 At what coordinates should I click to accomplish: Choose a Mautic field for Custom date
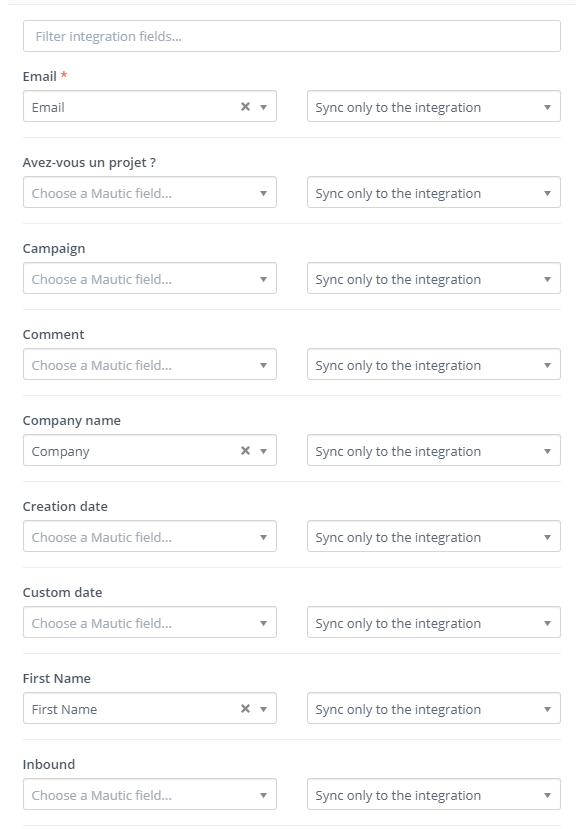coord(150,623)
